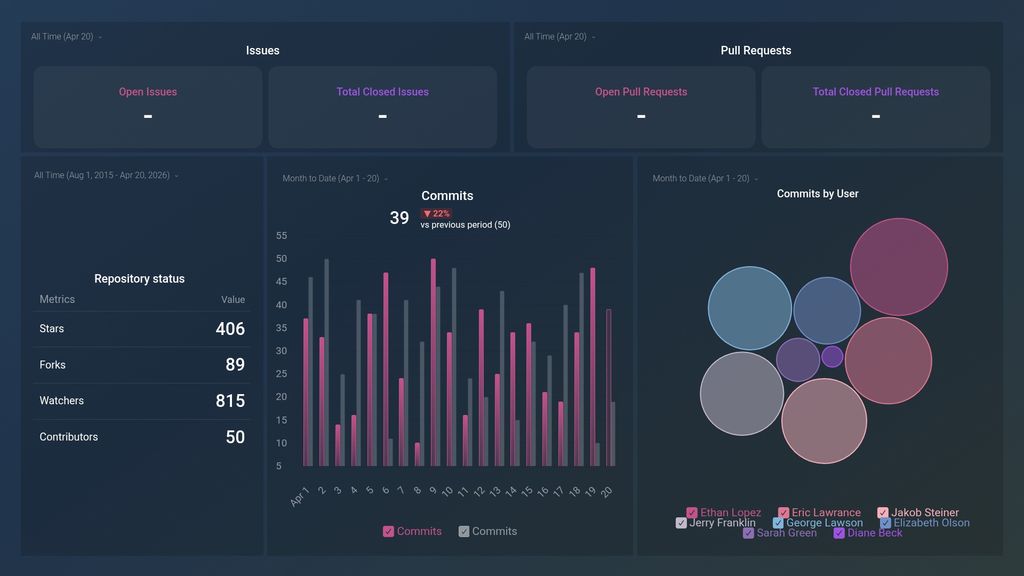Open the date filter on Pull Requests panel

(556, 36)
